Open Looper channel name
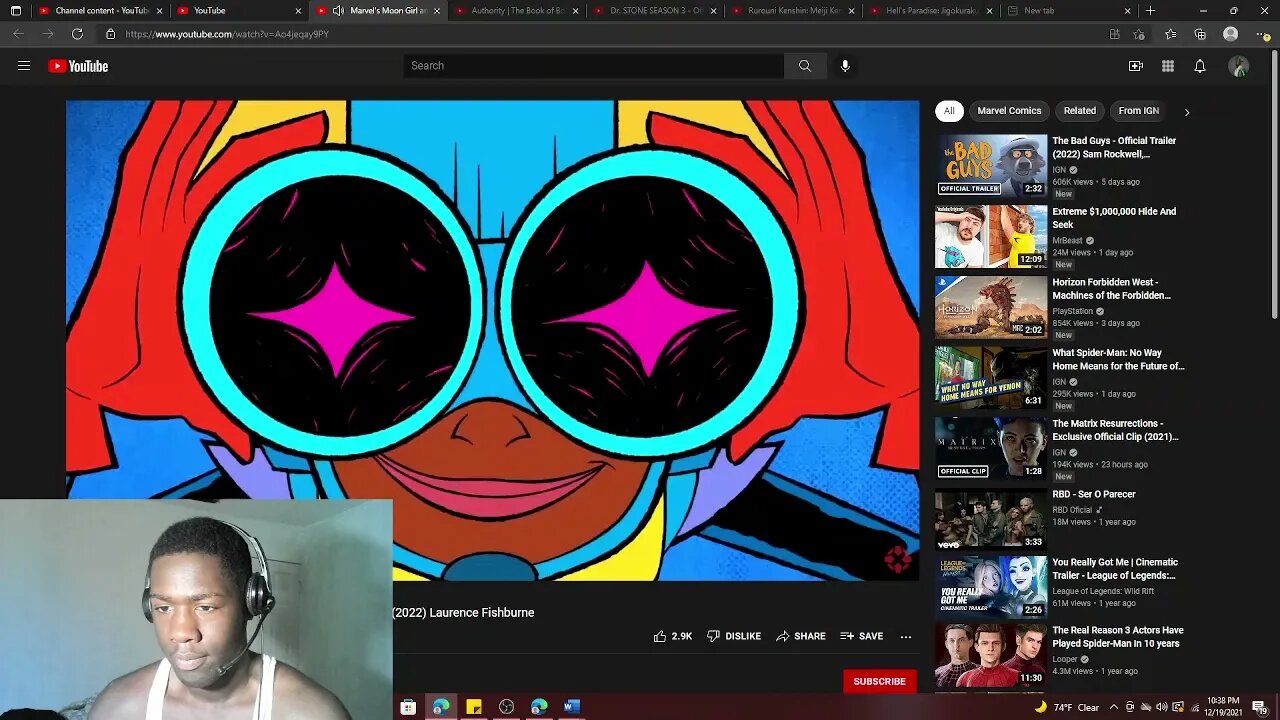 (x=1065, y=659)
